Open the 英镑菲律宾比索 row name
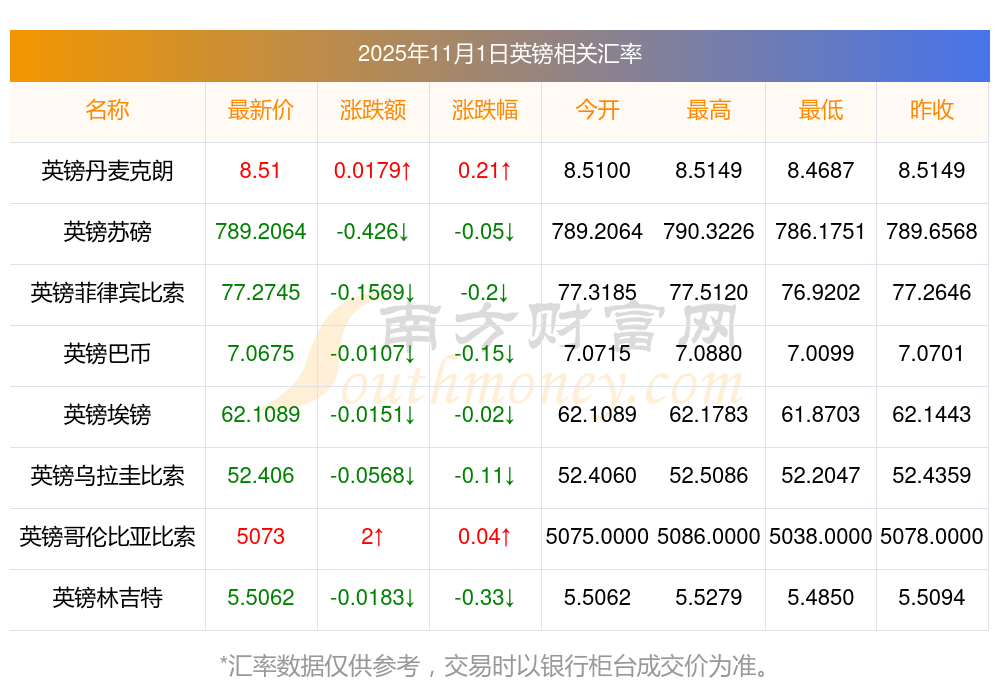 click(x=107, y=293)
